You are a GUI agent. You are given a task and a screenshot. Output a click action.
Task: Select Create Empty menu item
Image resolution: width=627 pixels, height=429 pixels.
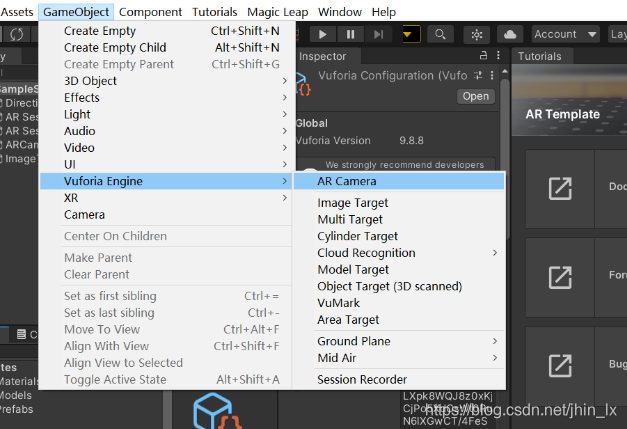coord(166,31)
